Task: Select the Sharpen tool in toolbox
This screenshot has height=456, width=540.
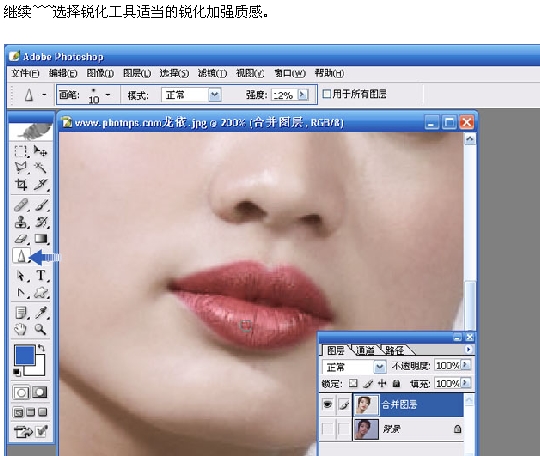Action: (21, 256)
